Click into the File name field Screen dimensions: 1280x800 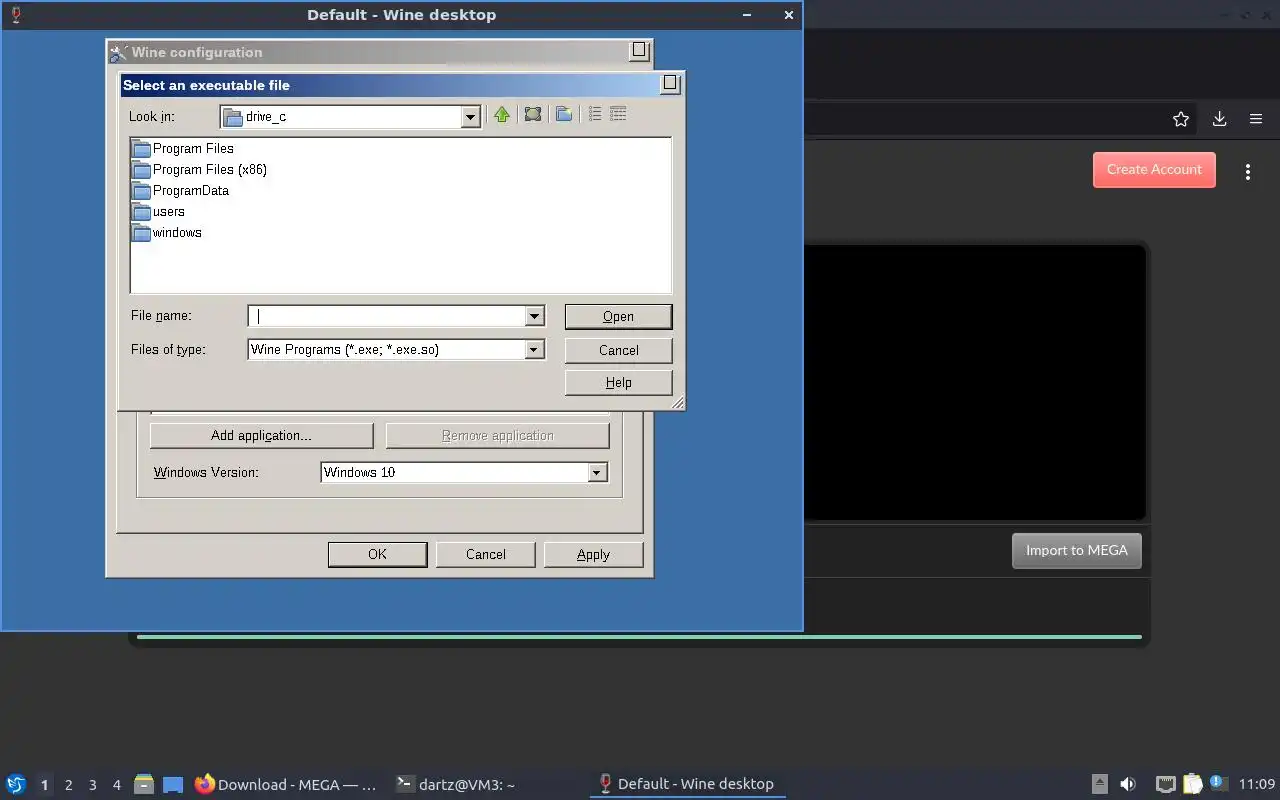[387, 316]
